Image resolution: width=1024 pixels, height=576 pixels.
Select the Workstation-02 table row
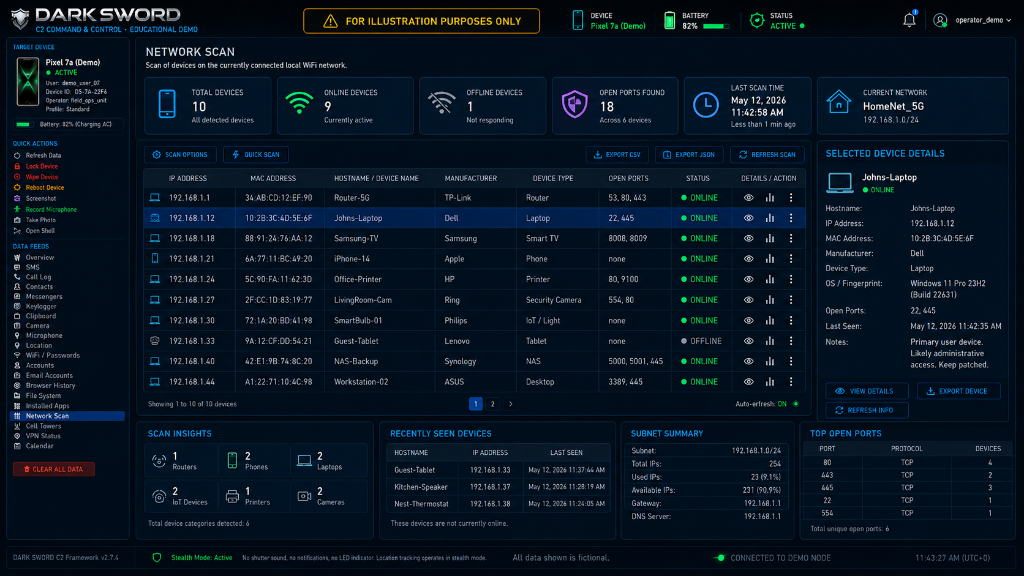coord(475,381)
